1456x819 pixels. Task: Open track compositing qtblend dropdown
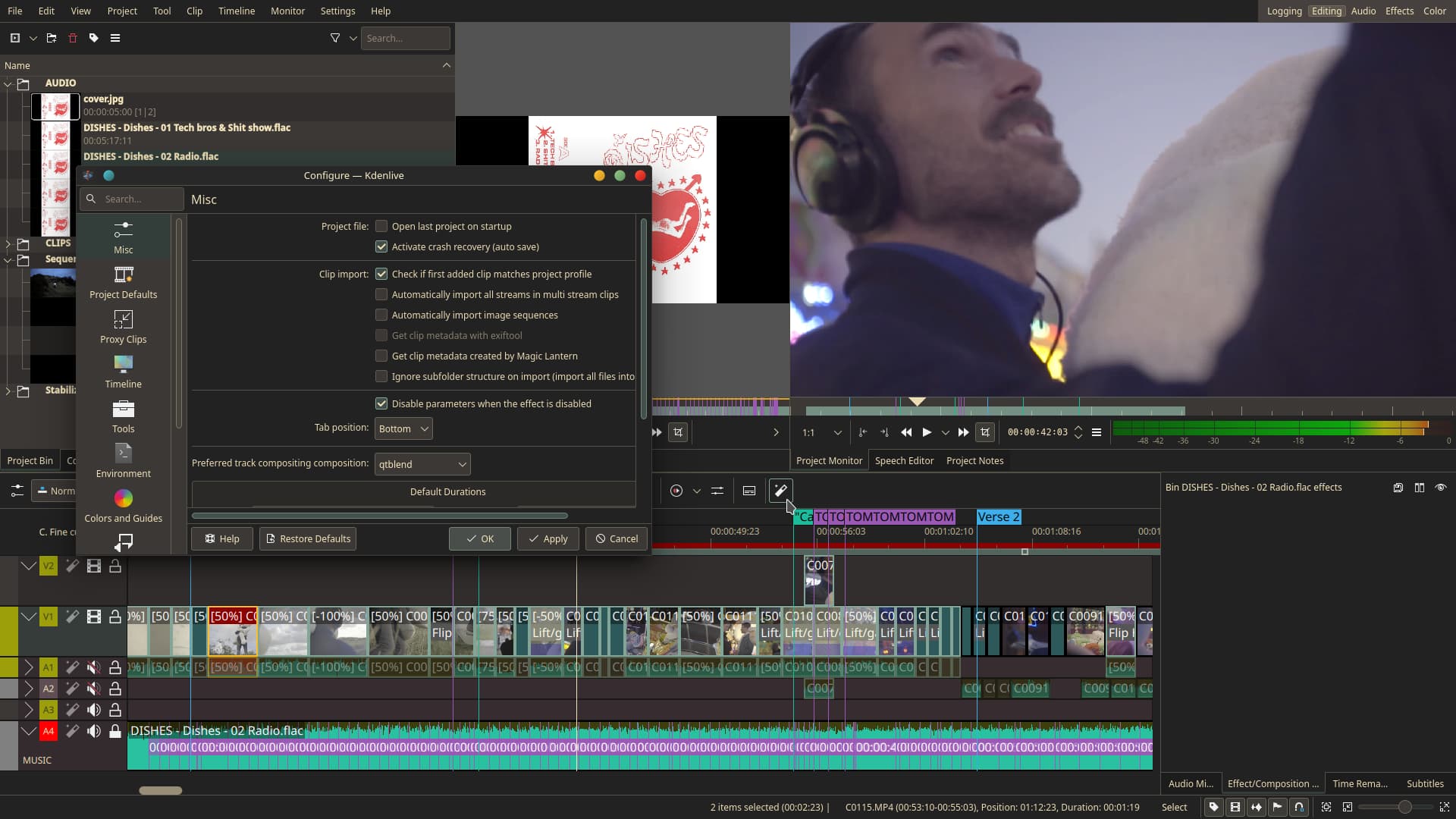[x=422, y=464]
